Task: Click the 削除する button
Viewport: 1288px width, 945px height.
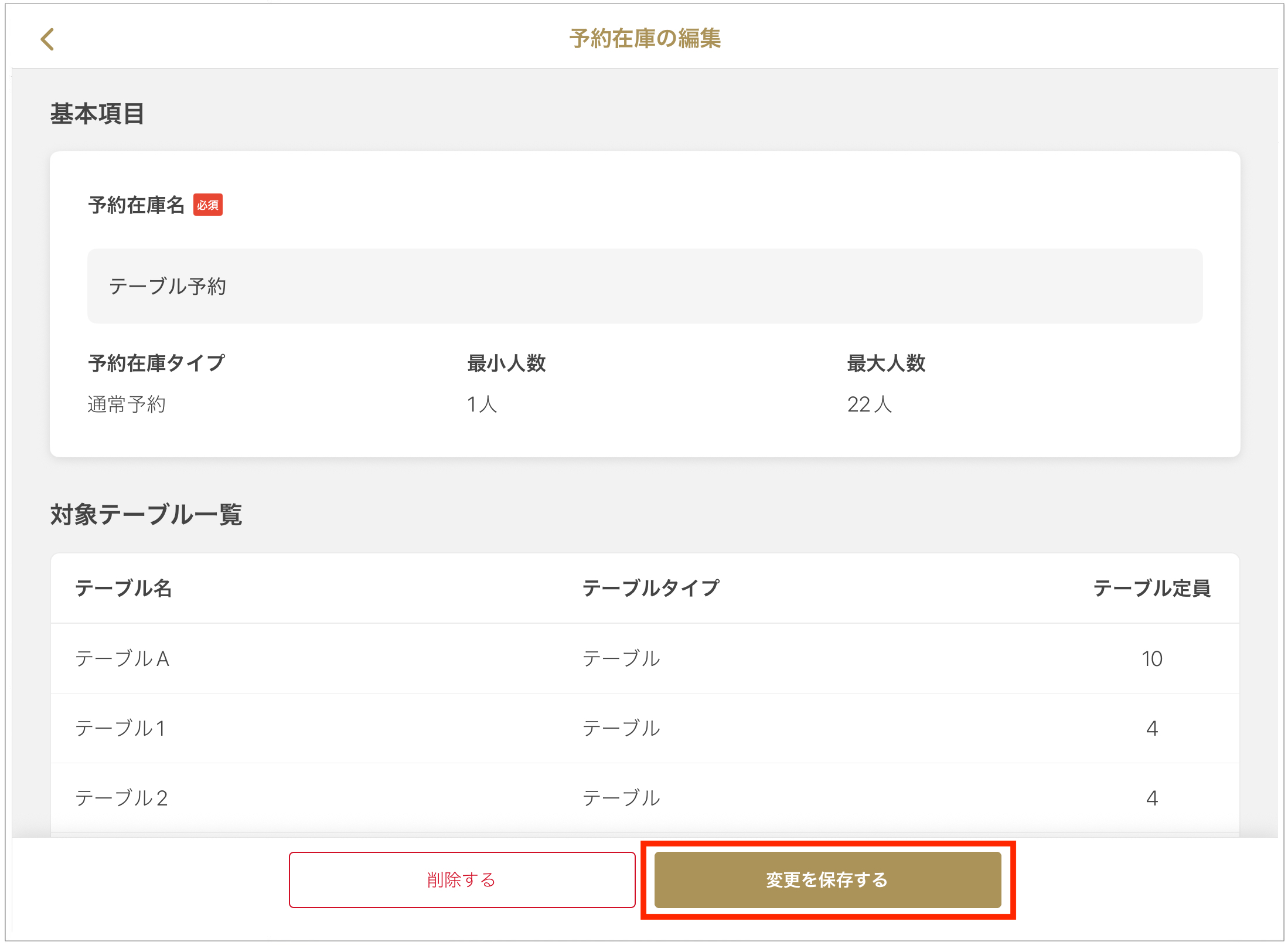Action: (462, 879)
